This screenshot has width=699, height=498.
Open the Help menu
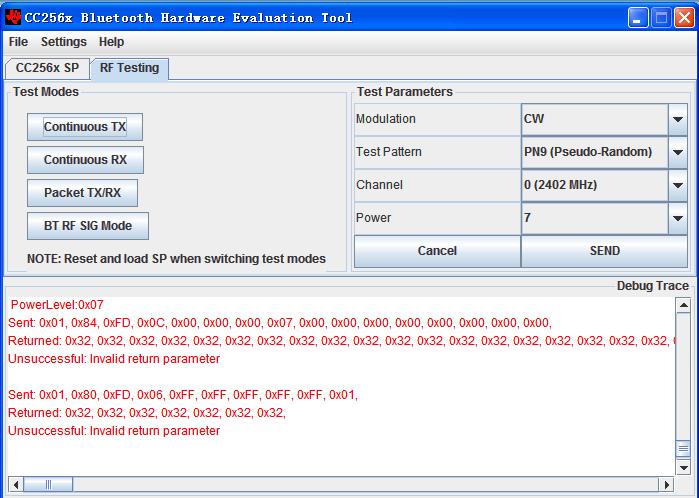pos(111,42)
